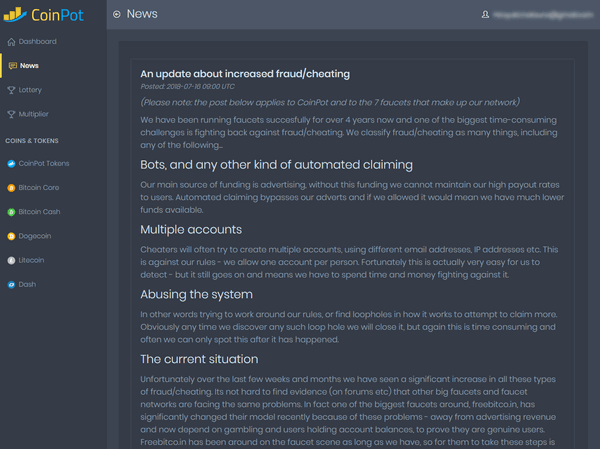Image resolution: width=600 pixels, height=449 pixels.
Task: Click the back arrow icon beside News title
Action: (117, 14)
